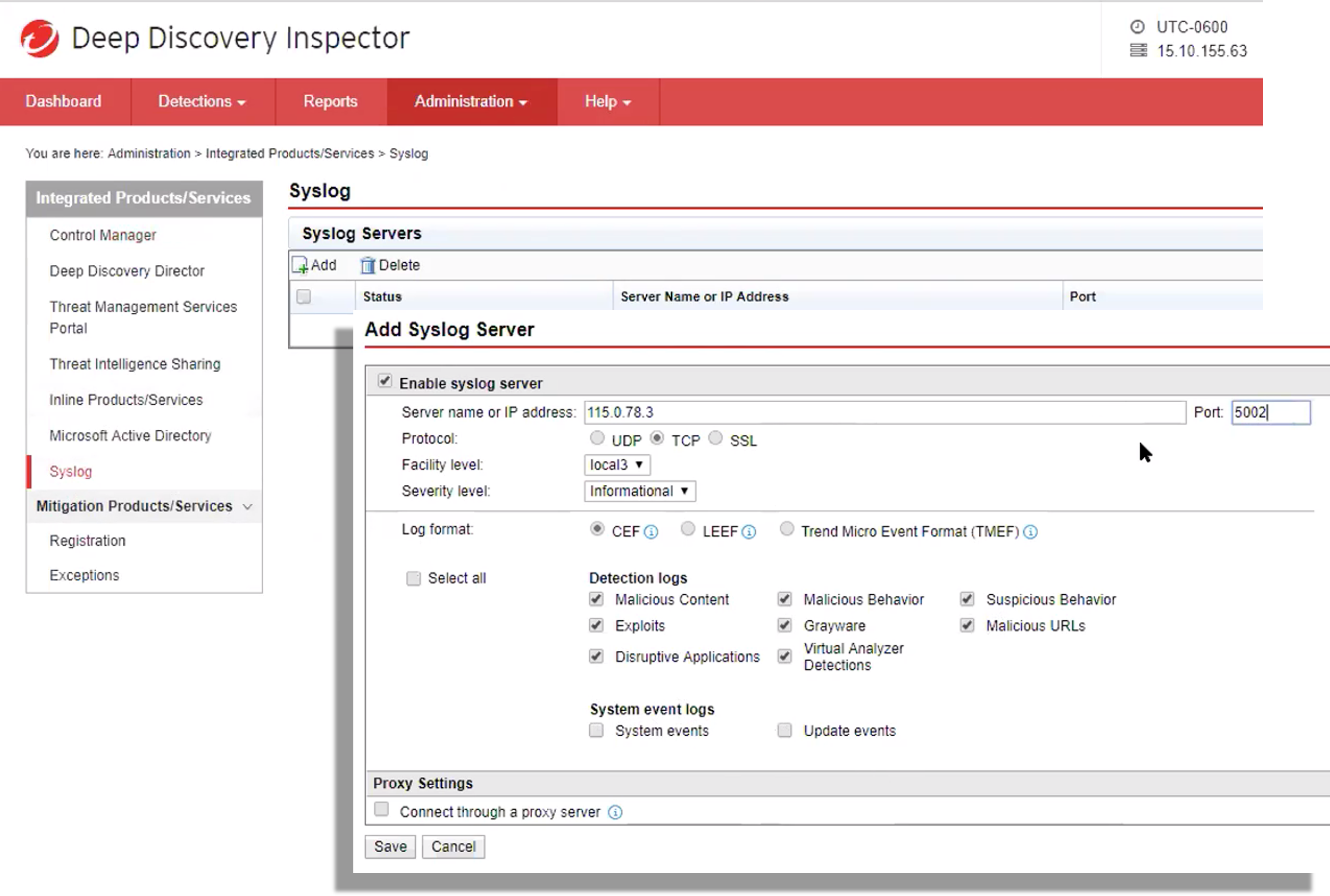Enable the System events checkbox

click(596, 731)
